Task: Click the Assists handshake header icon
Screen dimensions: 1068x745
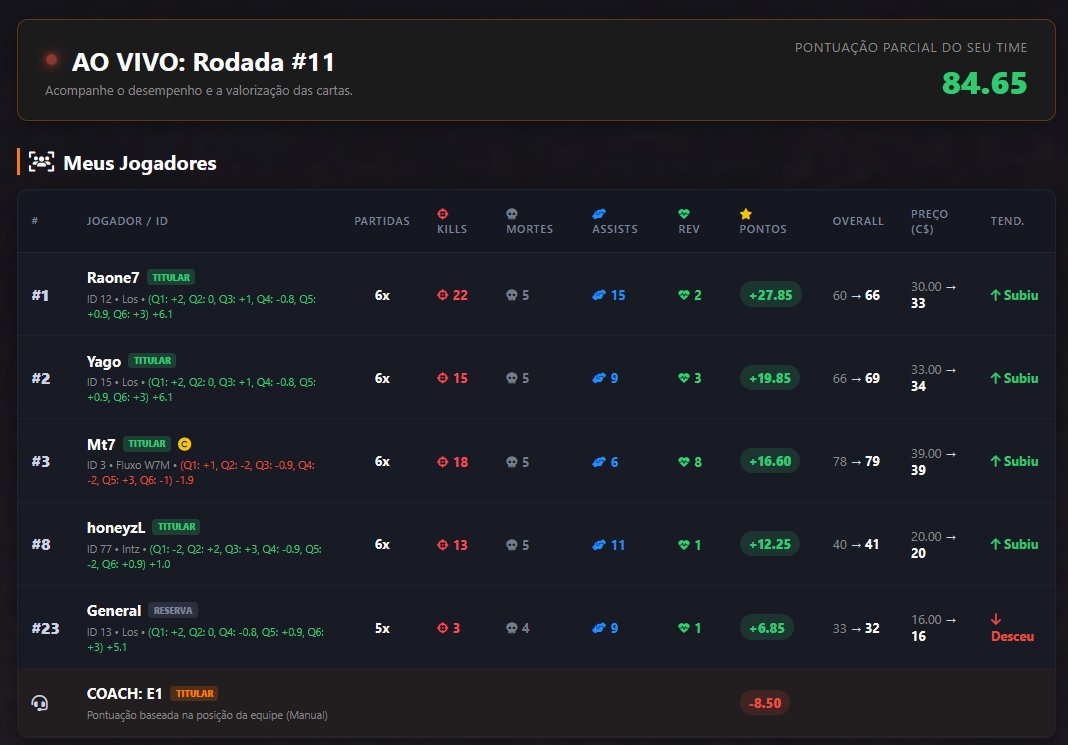Action: tap(599, 214)
